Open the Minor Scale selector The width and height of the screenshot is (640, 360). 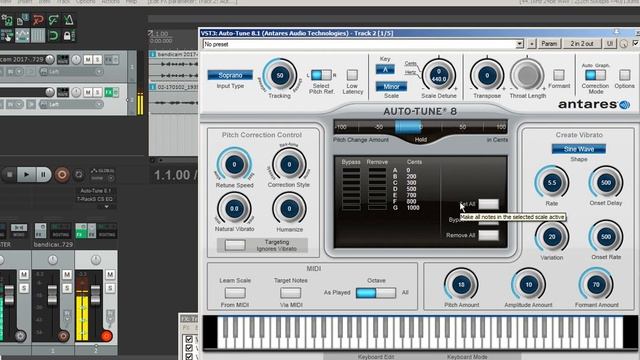pyautogui.click(x=391, y=87)
